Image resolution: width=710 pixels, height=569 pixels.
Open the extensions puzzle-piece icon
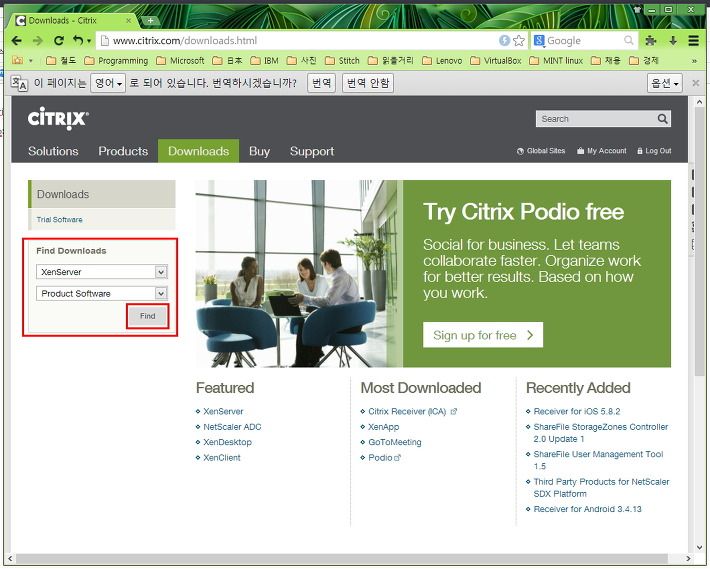[651, 41]
